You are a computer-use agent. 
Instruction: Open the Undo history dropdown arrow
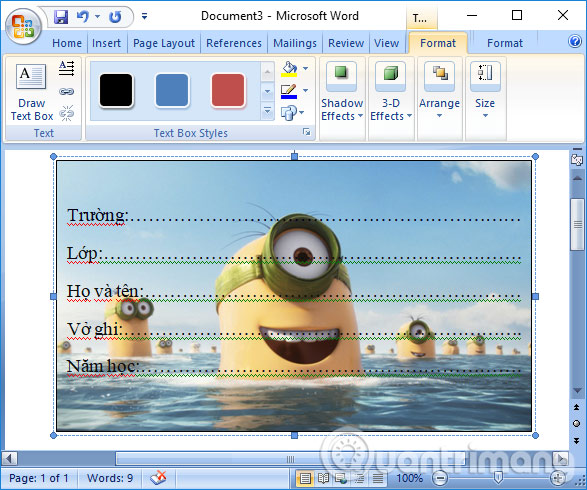(x=97, y=16)
